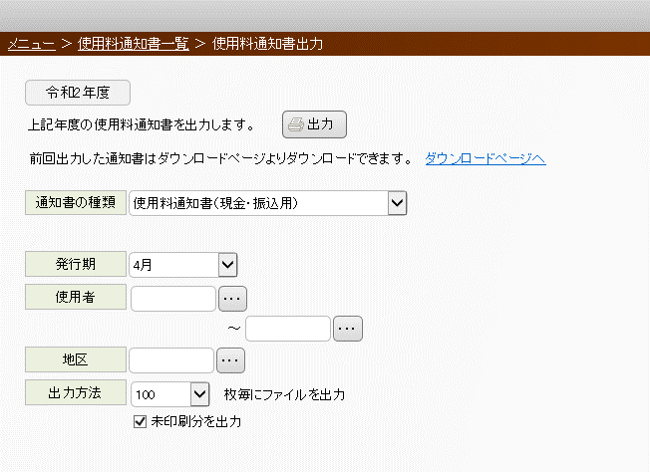Open the 発行期 month dropdown

[228, 265]
